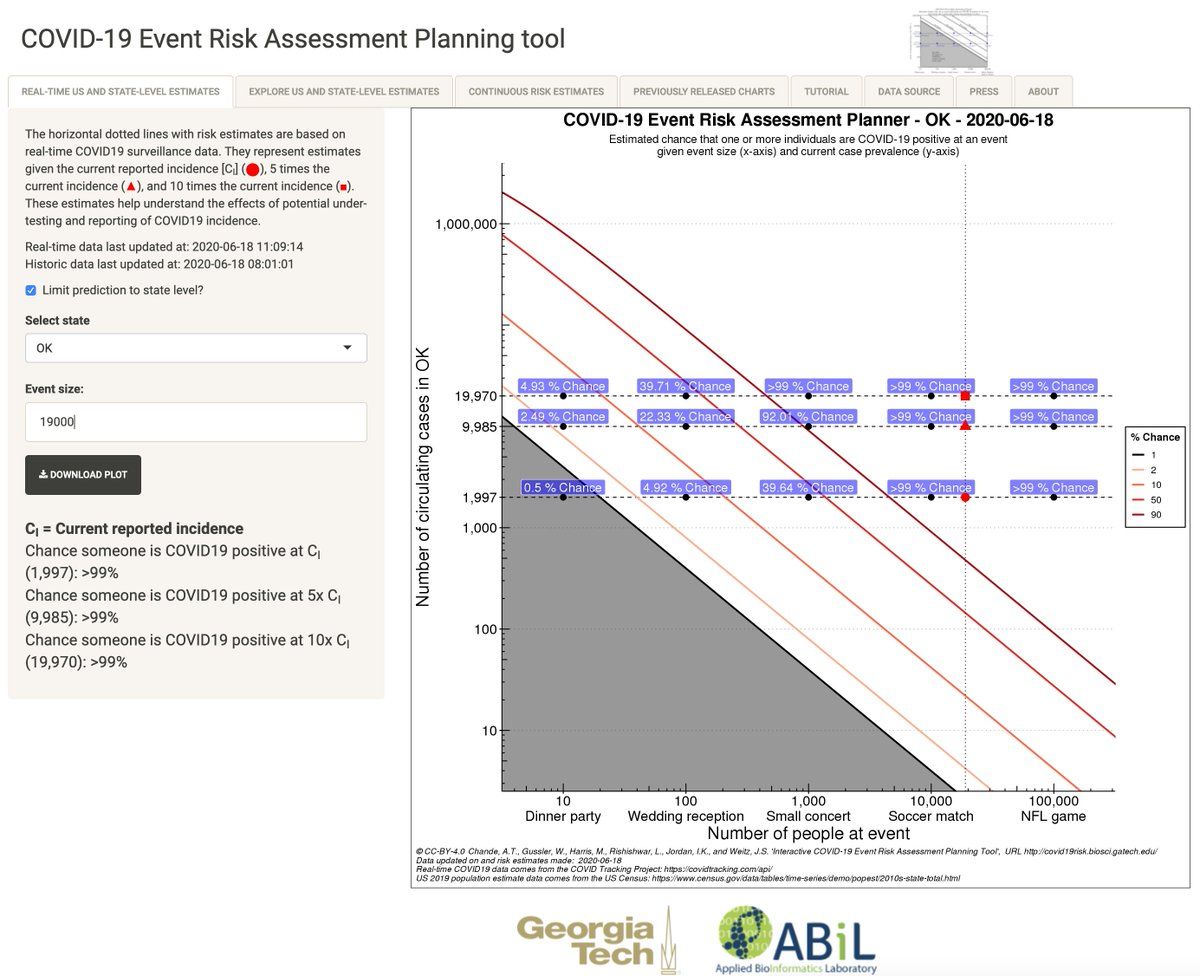The image size is (1200, 976).
Task: Click the 'Number of circulating cases in OK' axis title
Action: click(x=423, y=476)
